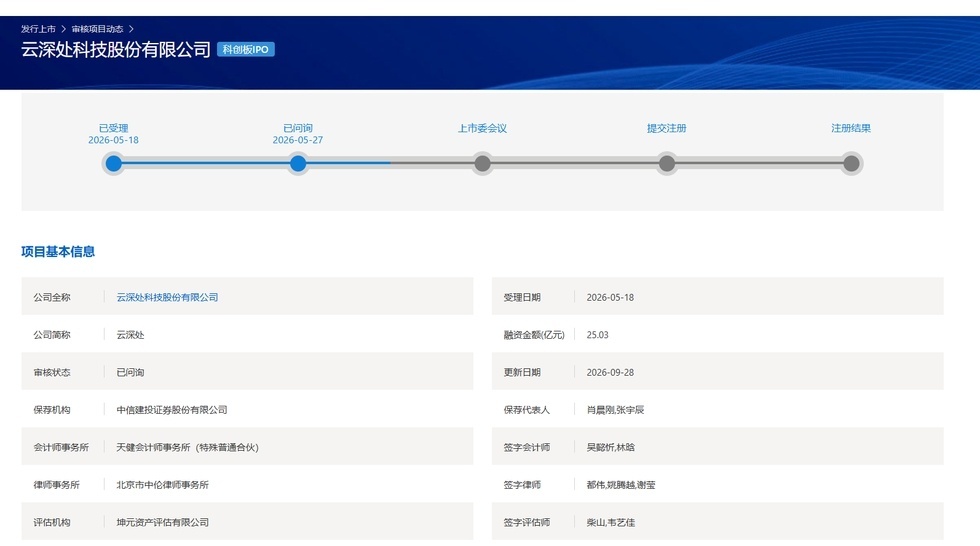980x546 pixels.
Task: Click the sponsor 中信建投证券股份有限公司
Action: click(172, 410)
